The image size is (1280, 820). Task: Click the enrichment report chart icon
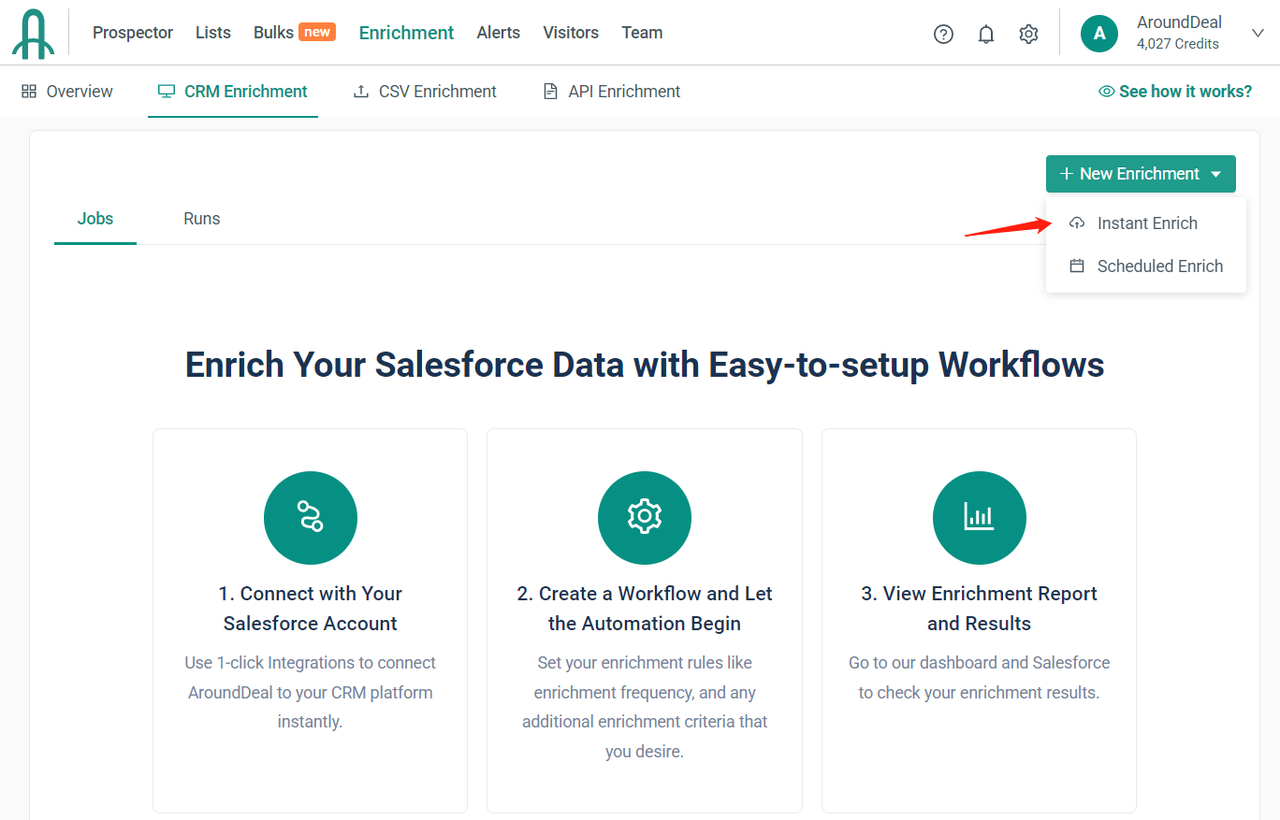[978, 517]
